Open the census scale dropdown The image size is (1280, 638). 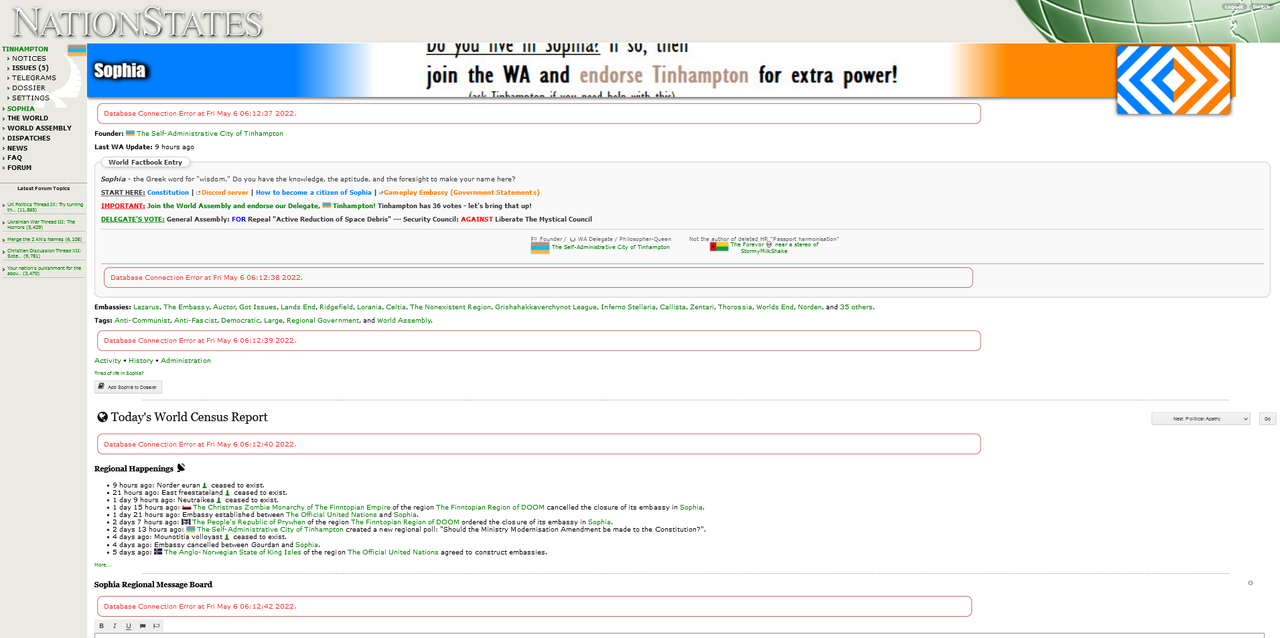click(x=1200, y=419)
